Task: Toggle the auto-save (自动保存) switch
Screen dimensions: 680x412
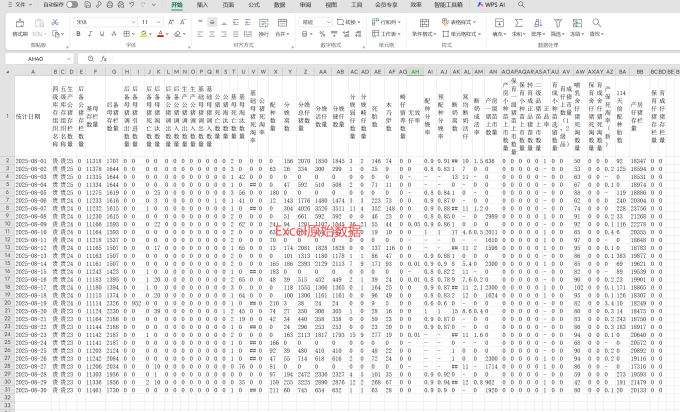Action: pos(73,5)
